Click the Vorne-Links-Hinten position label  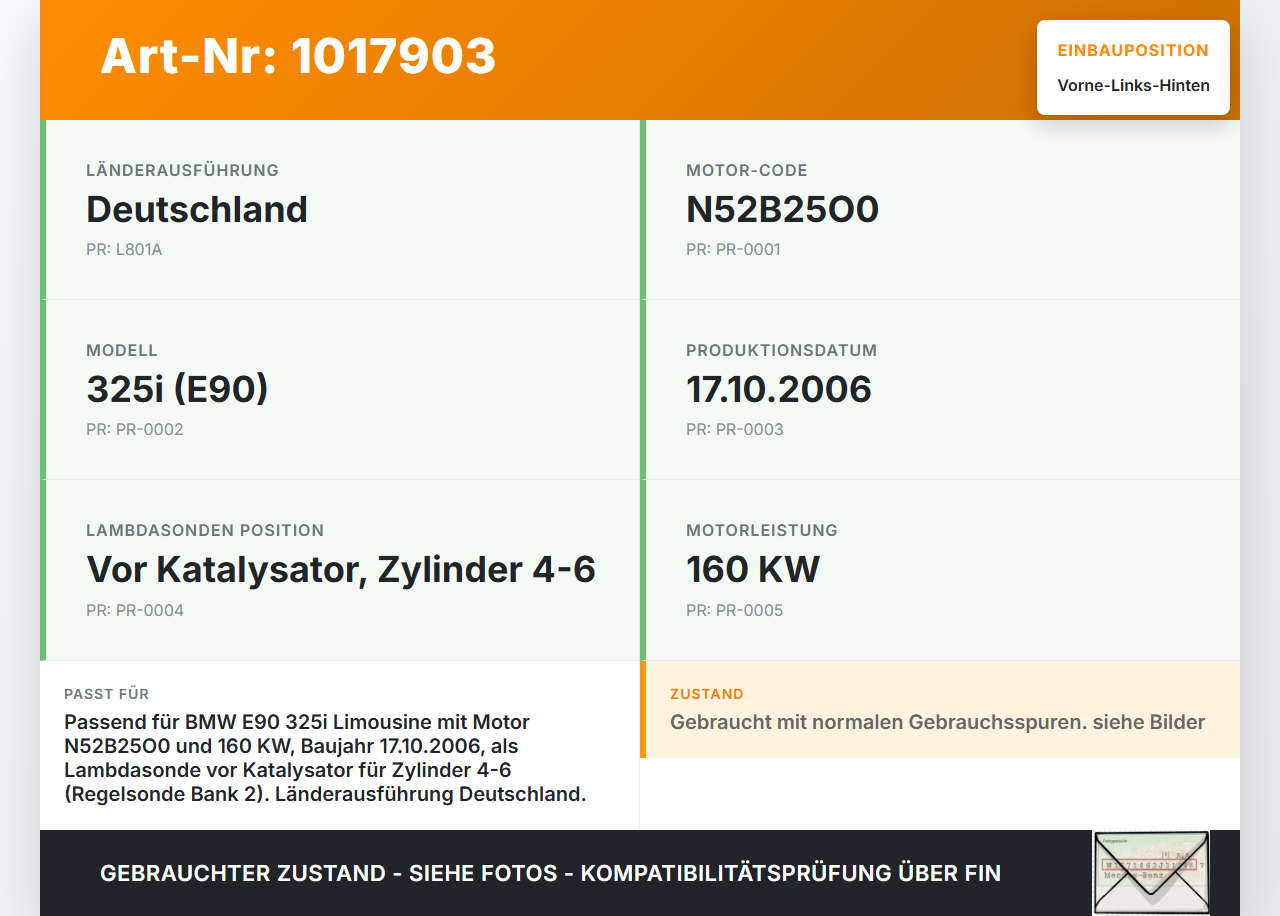[x=1133, y=85]
